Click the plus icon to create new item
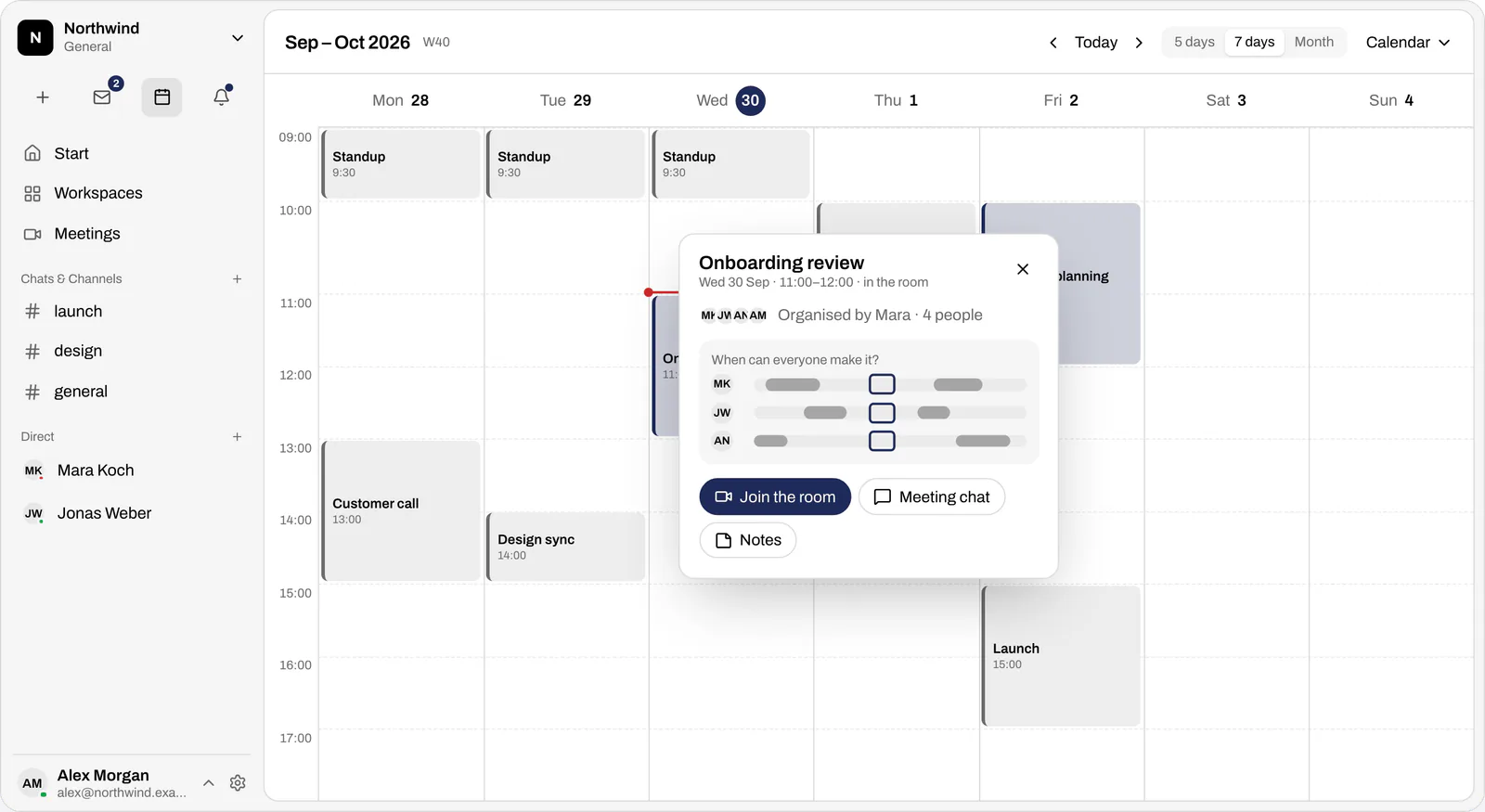The height and width of the screenshot is (812, 1485). (x=43, y=97)
